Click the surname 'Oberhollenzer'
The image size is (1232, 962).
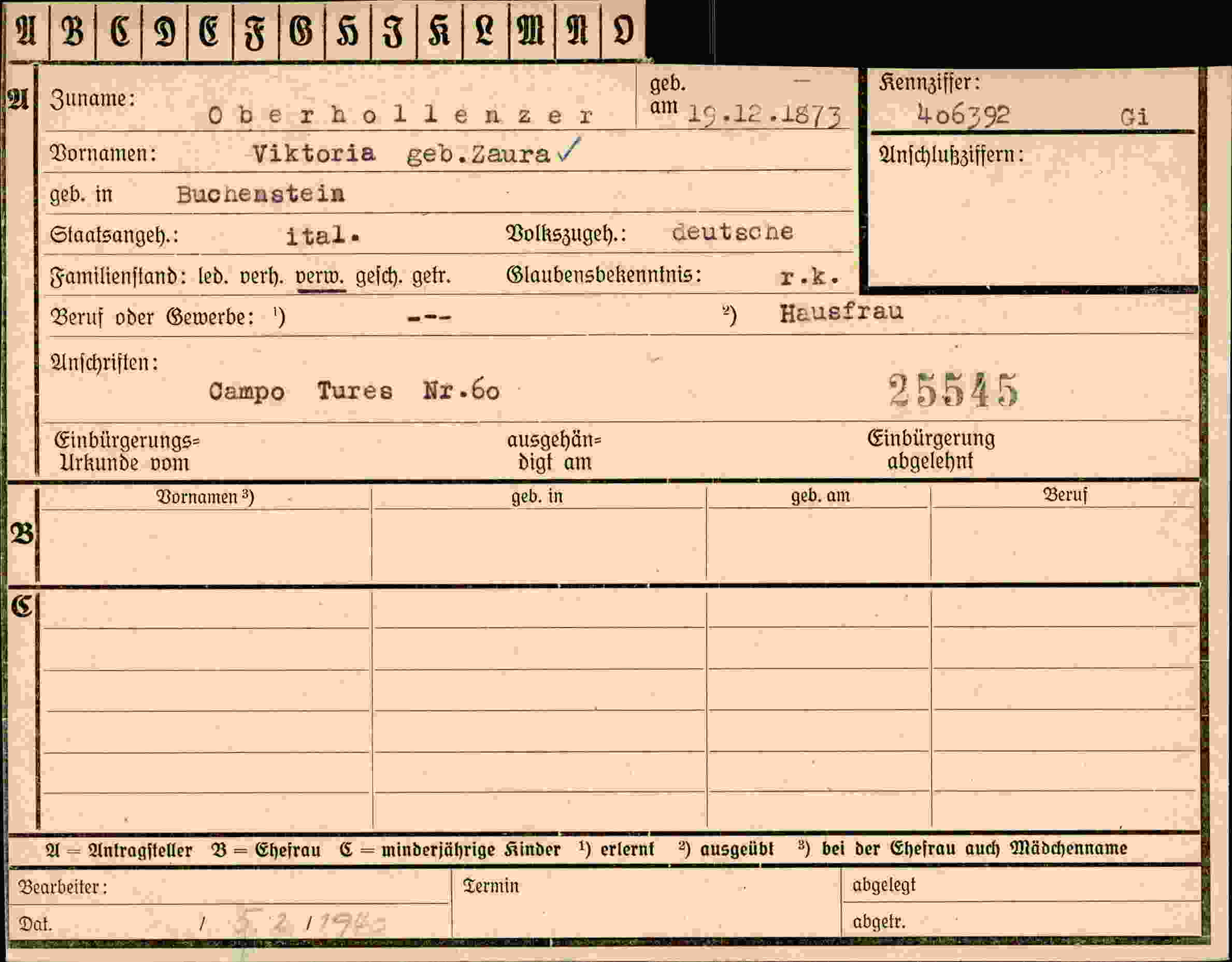(400, 116)
